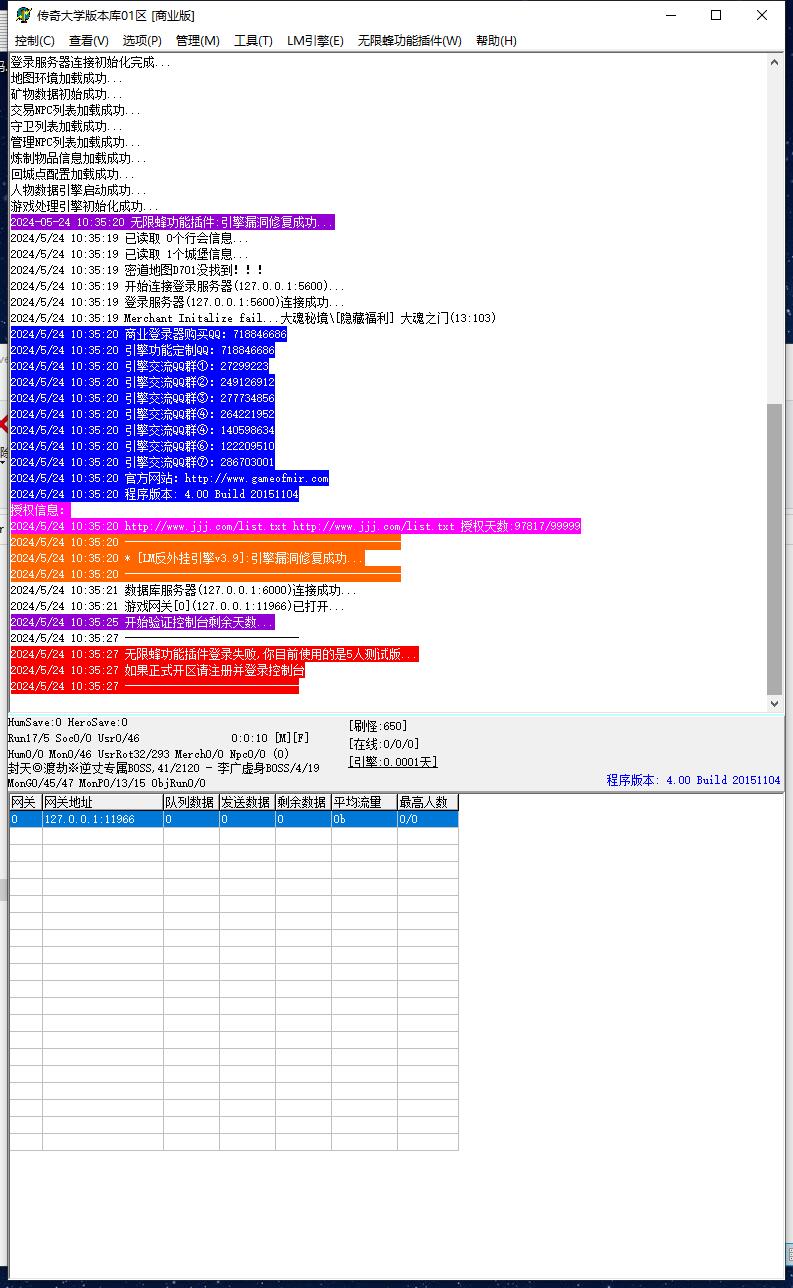Open the 查看(V) menu
The height and width of the screenshot is (1288, 793).
[89, 40]
